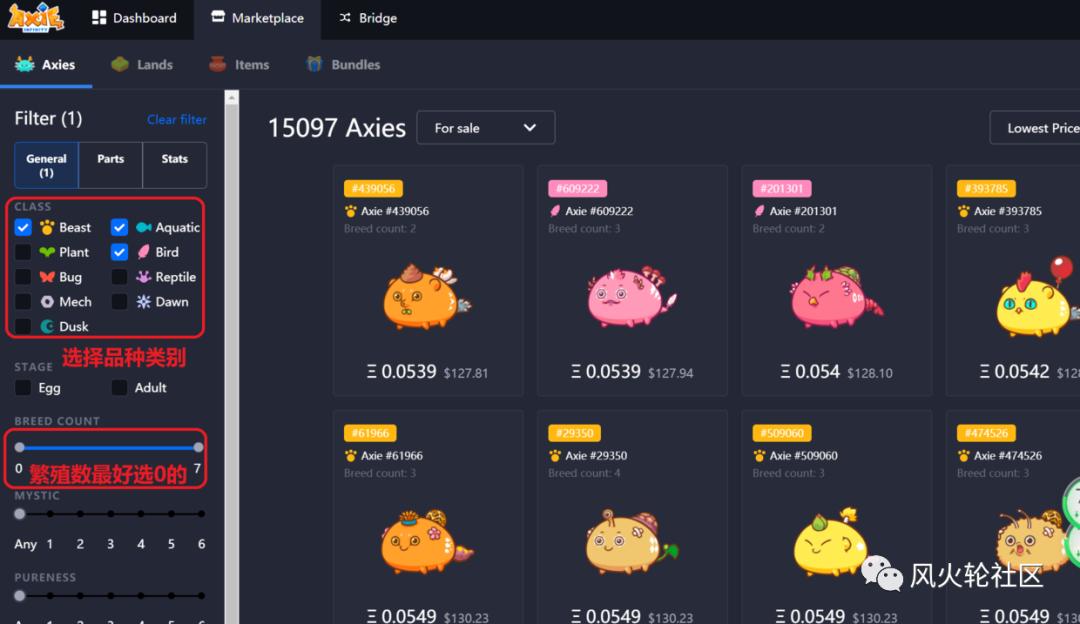Open Axie #201301 listing image
This screenshot has height=624, width=1080.
pyautogui.click(x=835, y=296)
